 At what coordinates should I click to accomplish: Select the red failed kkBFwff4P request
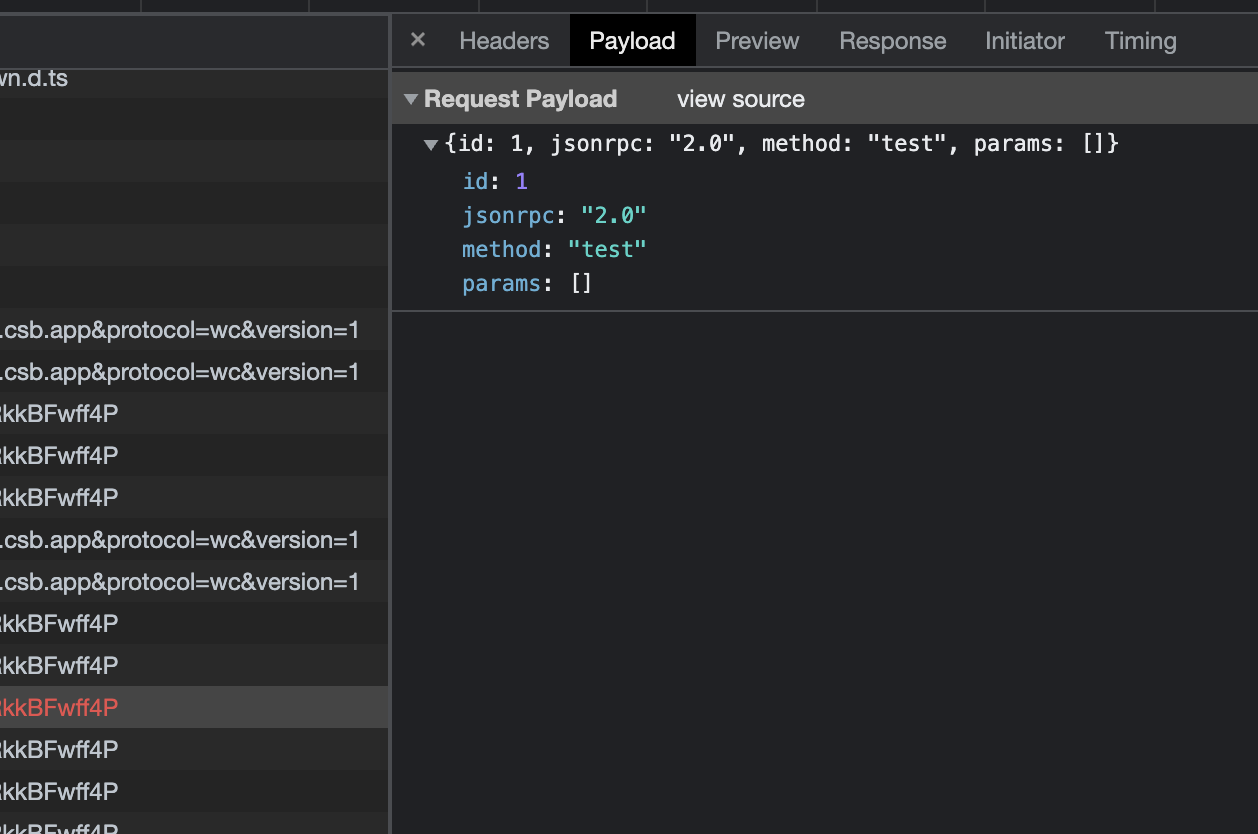(194, 707)
